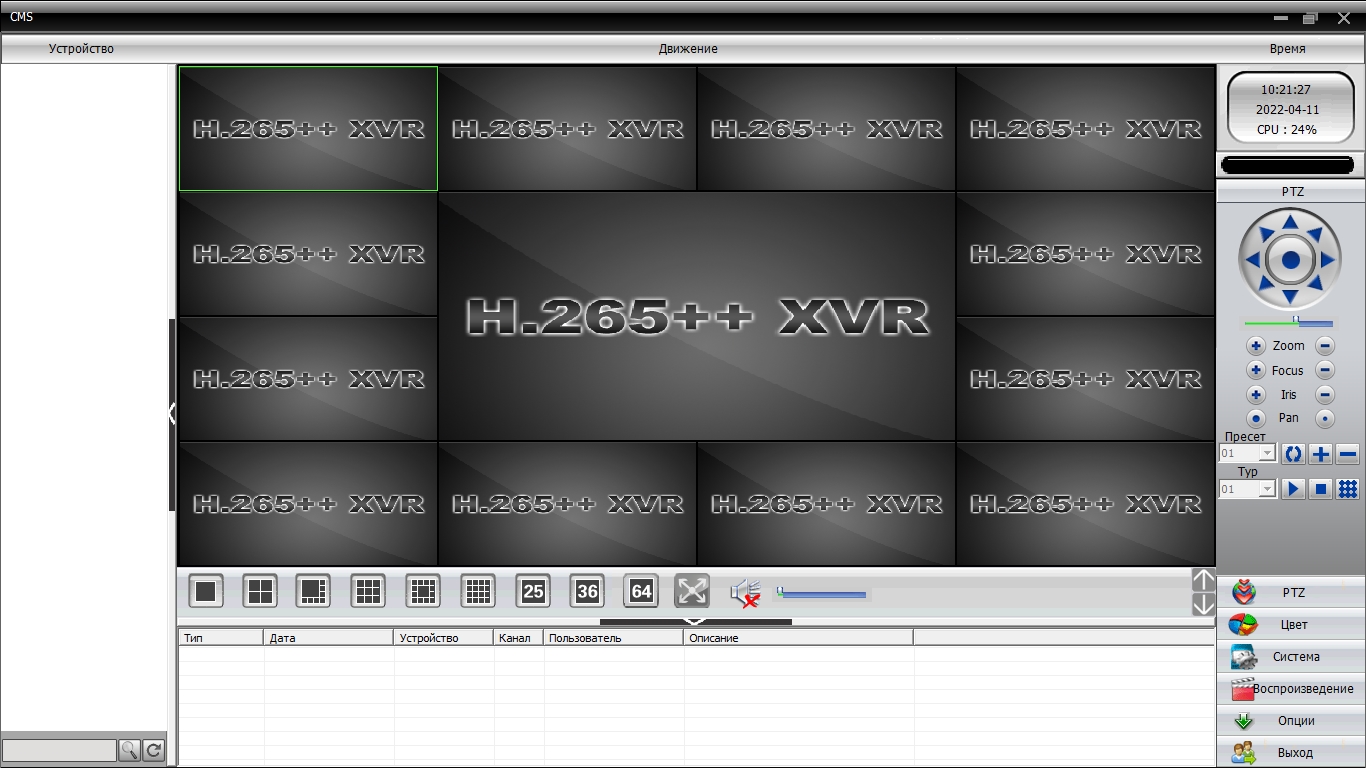This screenshot has height=768, width=1366.
Task: Open Iris with plus button
Action: tap(1256, 395)
